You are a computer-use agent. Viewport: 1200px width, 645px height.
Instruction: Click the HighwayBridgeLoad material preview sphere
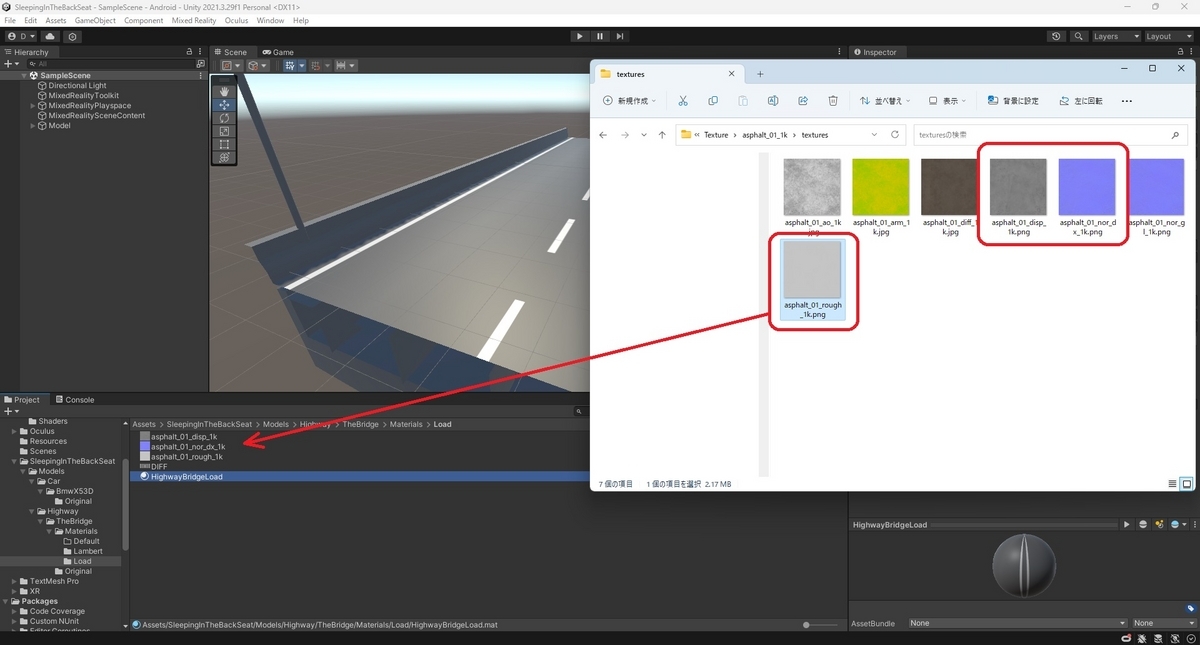click(x=1022, y=565)
